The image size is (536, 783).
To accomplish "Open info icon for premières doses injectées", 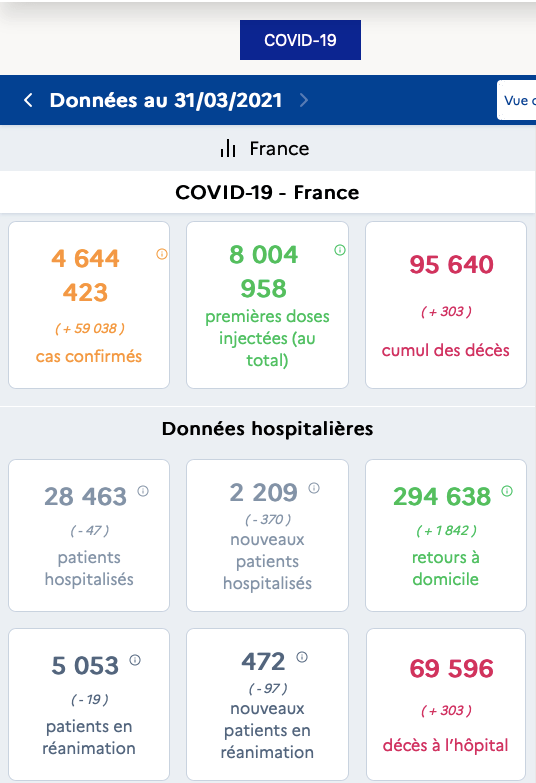I will pyautogui.click(x=340, y=250).
